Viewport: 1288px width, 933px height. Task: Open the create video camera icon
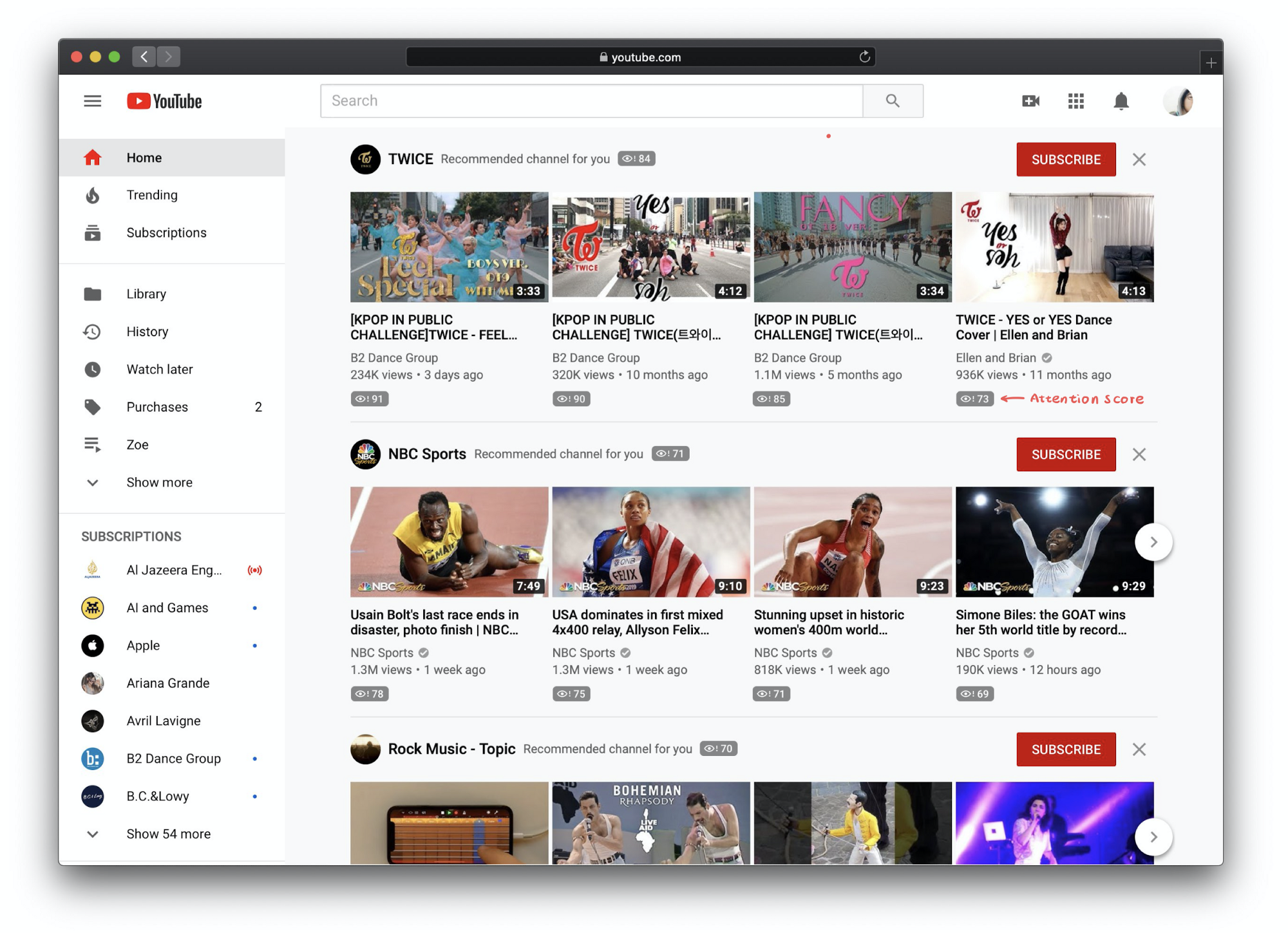point(1030,101)
